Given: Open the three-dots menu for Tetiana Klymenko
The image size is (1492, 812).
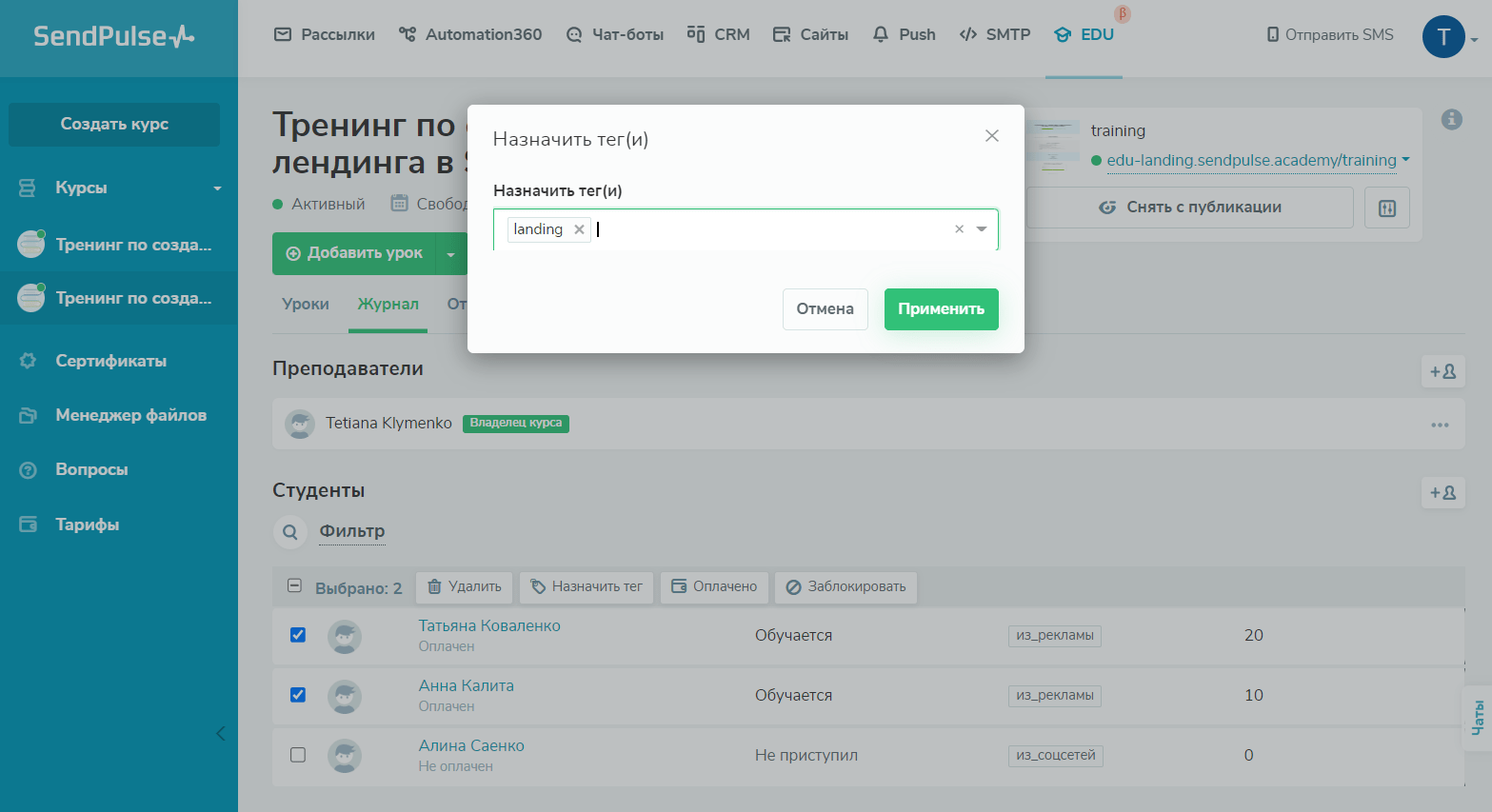Looking at the screenshot, I should [x=1439, y=425].
